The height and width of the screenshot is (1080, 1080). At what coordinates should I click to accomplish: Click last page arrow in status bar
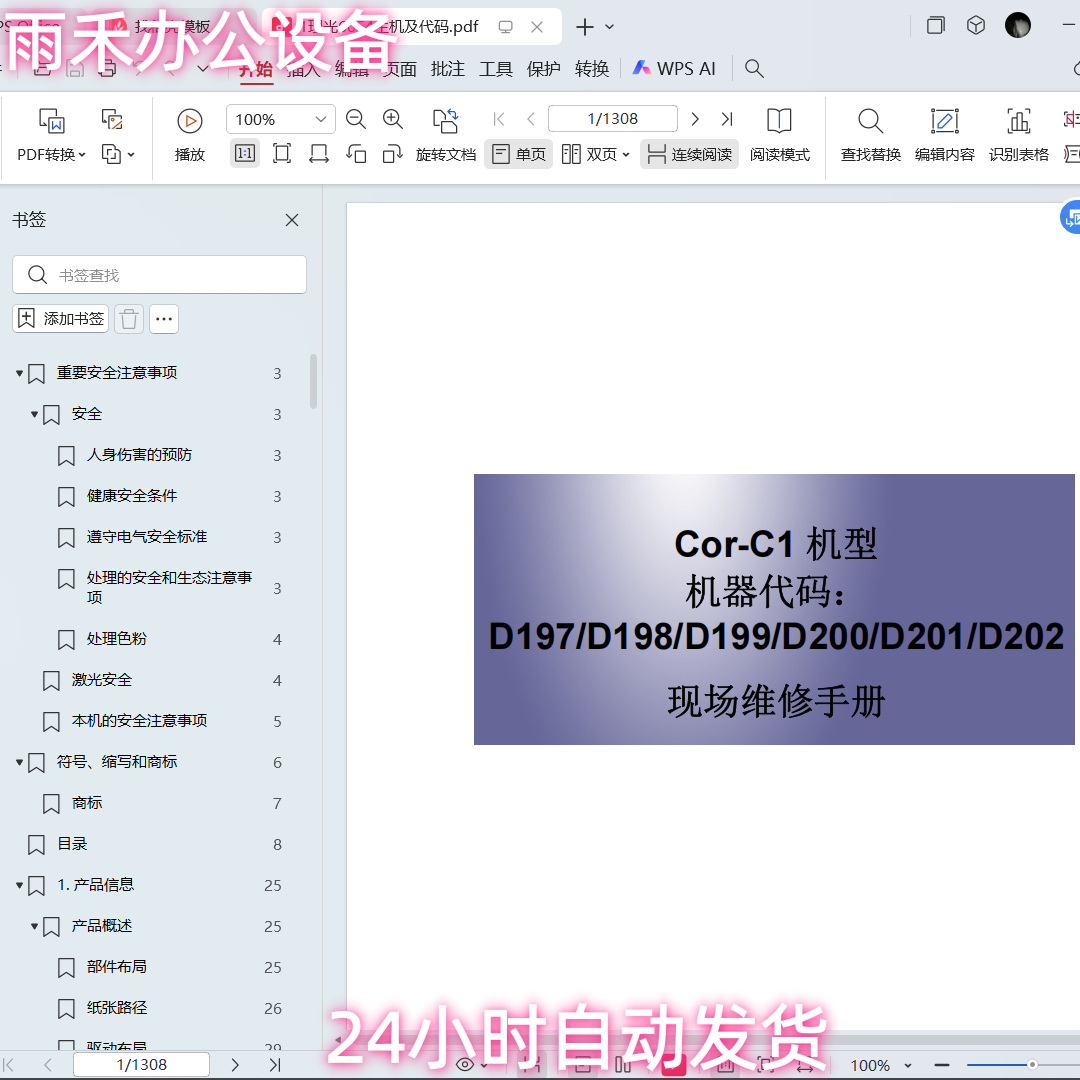[275, 1065]
